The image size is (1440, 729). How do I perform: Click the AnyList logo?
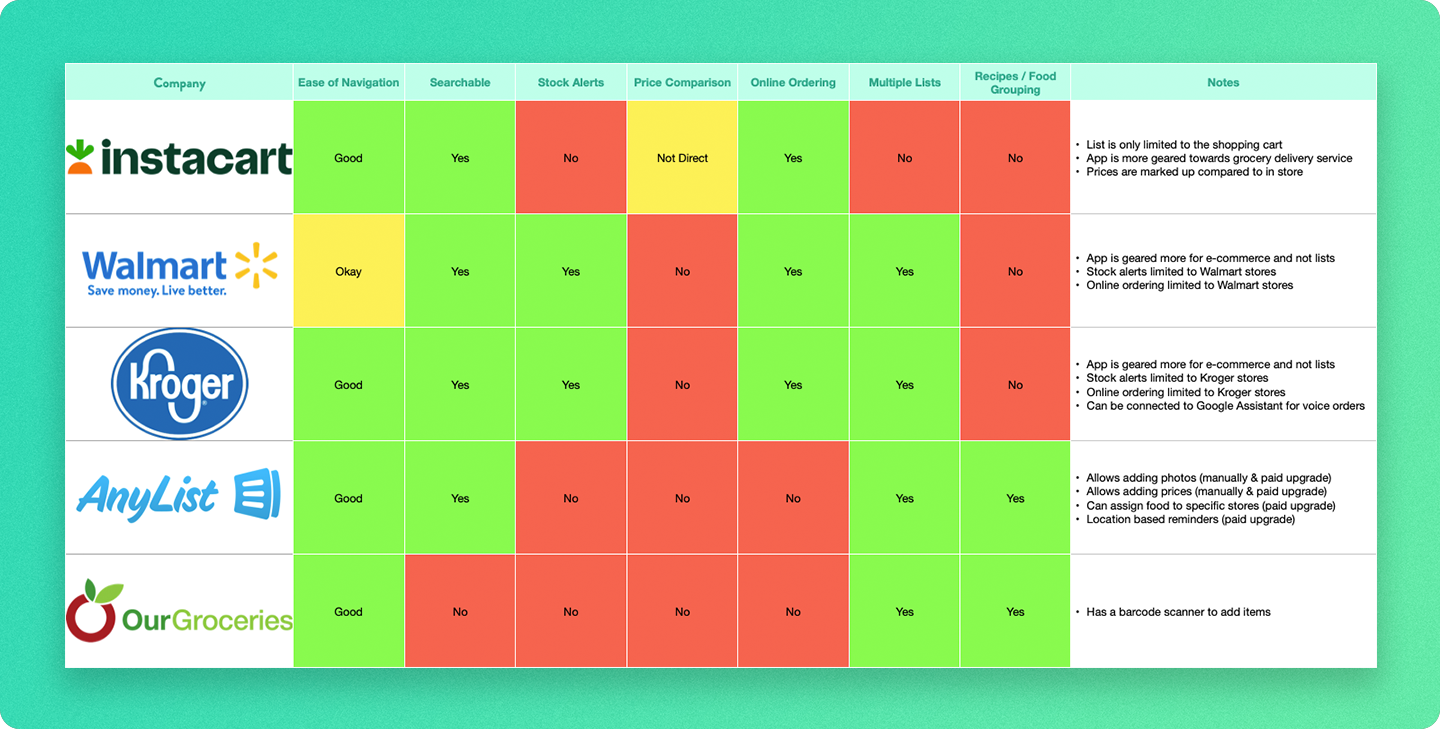pyautogui.click(x=180, y=496)
